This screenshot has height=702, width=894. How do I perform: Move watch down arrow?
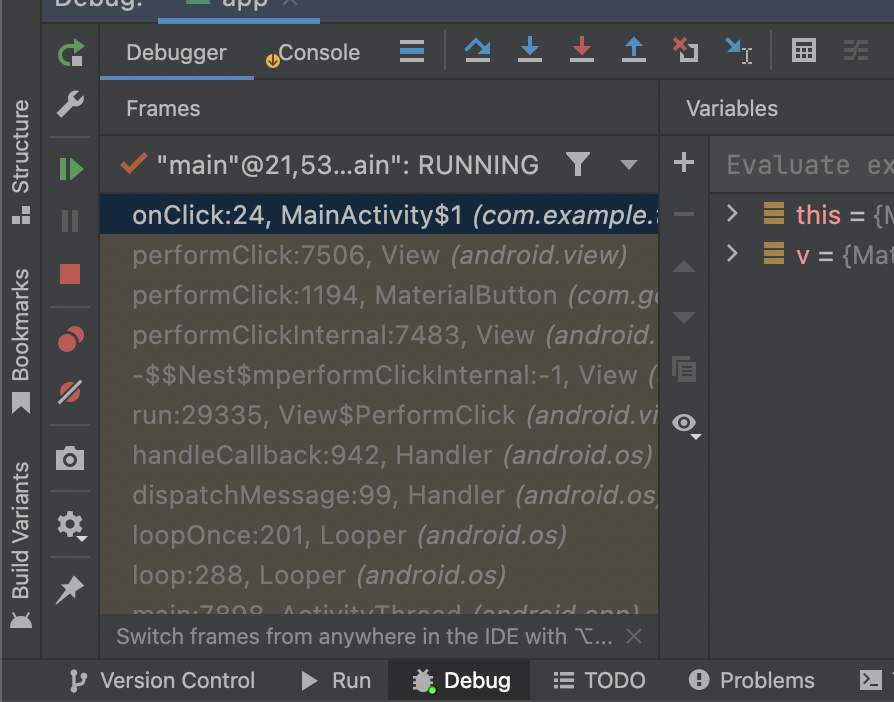click(684, 317)
